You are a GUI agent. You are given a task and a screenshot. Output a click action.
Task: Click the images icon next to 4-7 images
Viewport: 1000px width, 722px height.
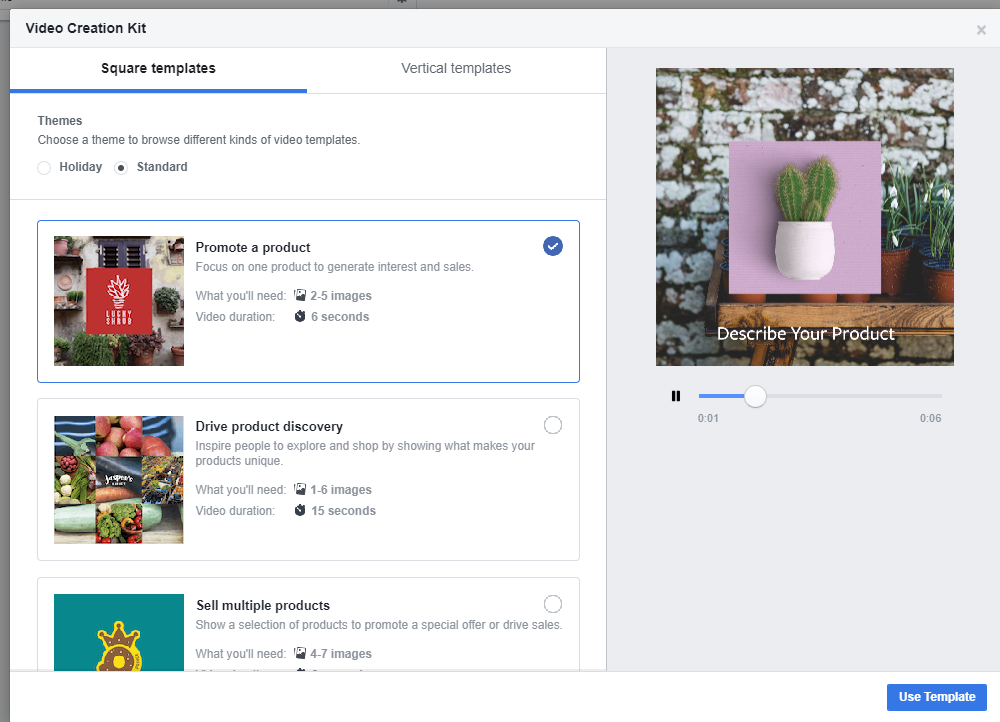(300, 654)
